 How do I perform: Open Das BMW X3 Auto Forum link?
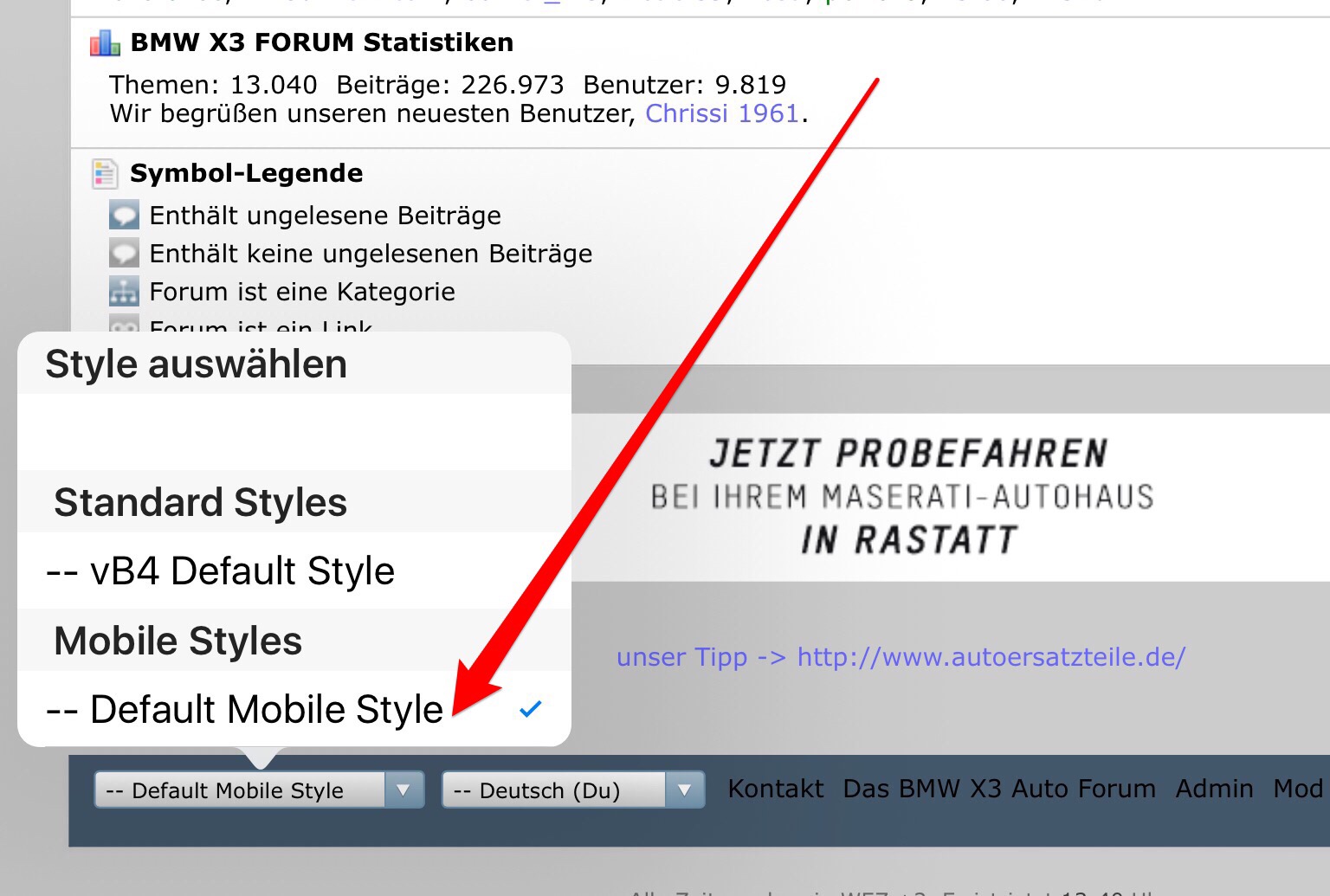pos(999,789)
